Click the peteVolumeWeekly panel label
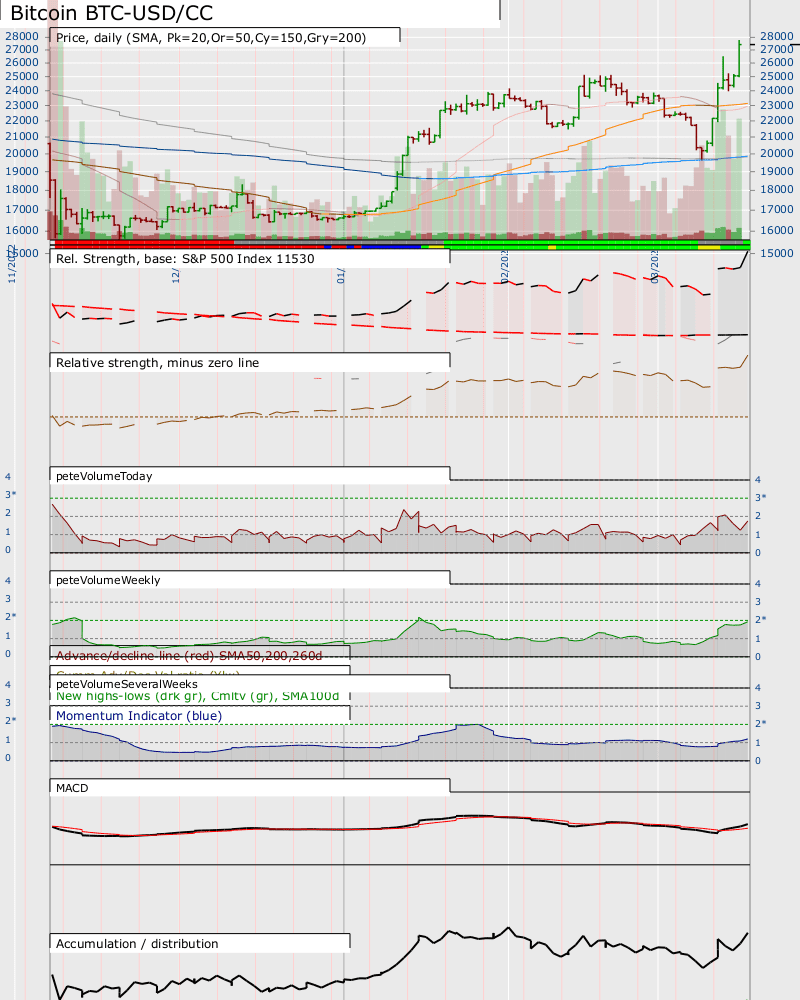Image resolution: width=800 pixels, height=1000 pixels. 108,580
